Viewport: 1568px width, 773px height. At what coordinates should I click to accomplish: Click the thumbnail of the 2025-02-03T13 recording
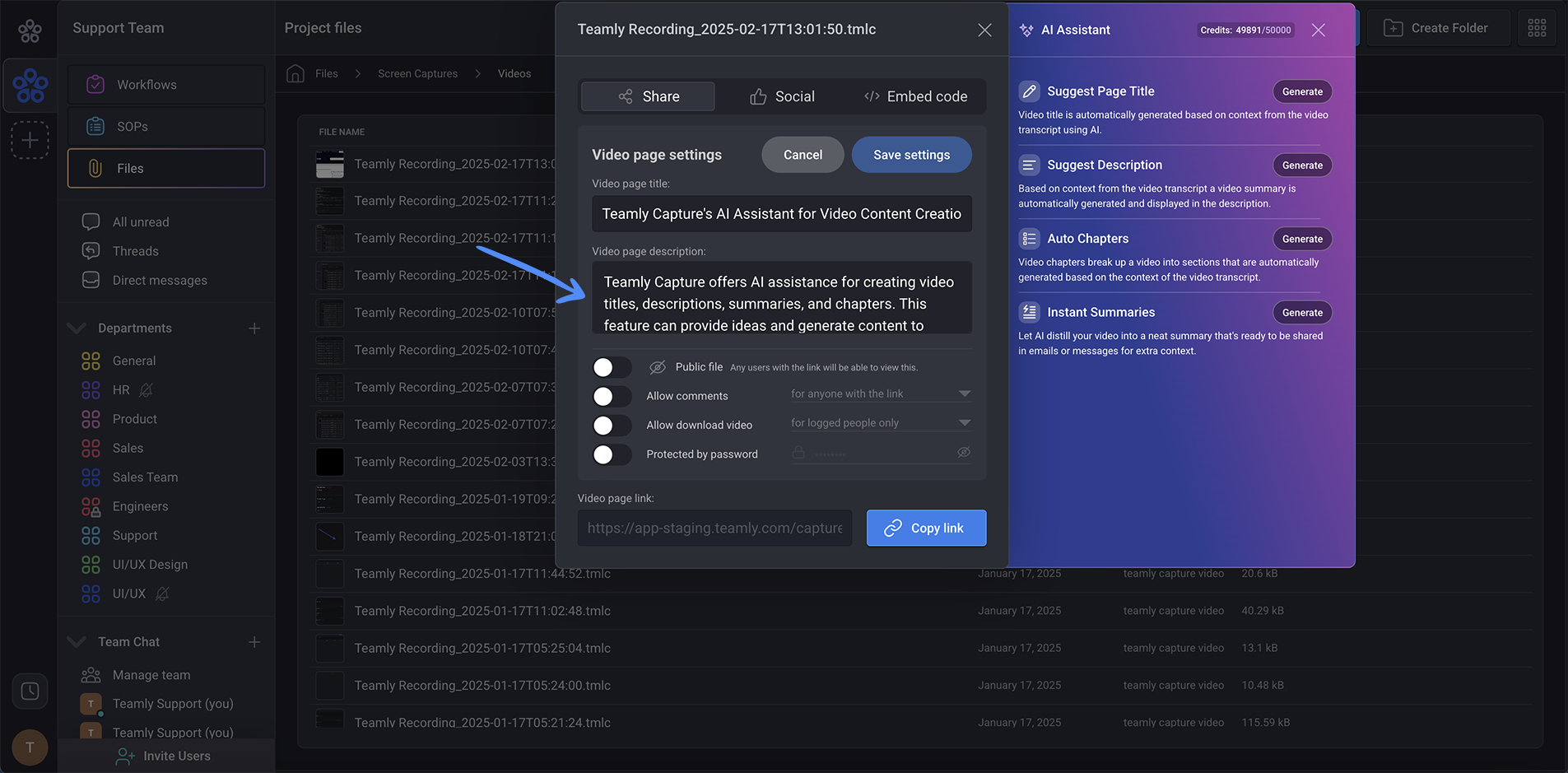(330, 462)
